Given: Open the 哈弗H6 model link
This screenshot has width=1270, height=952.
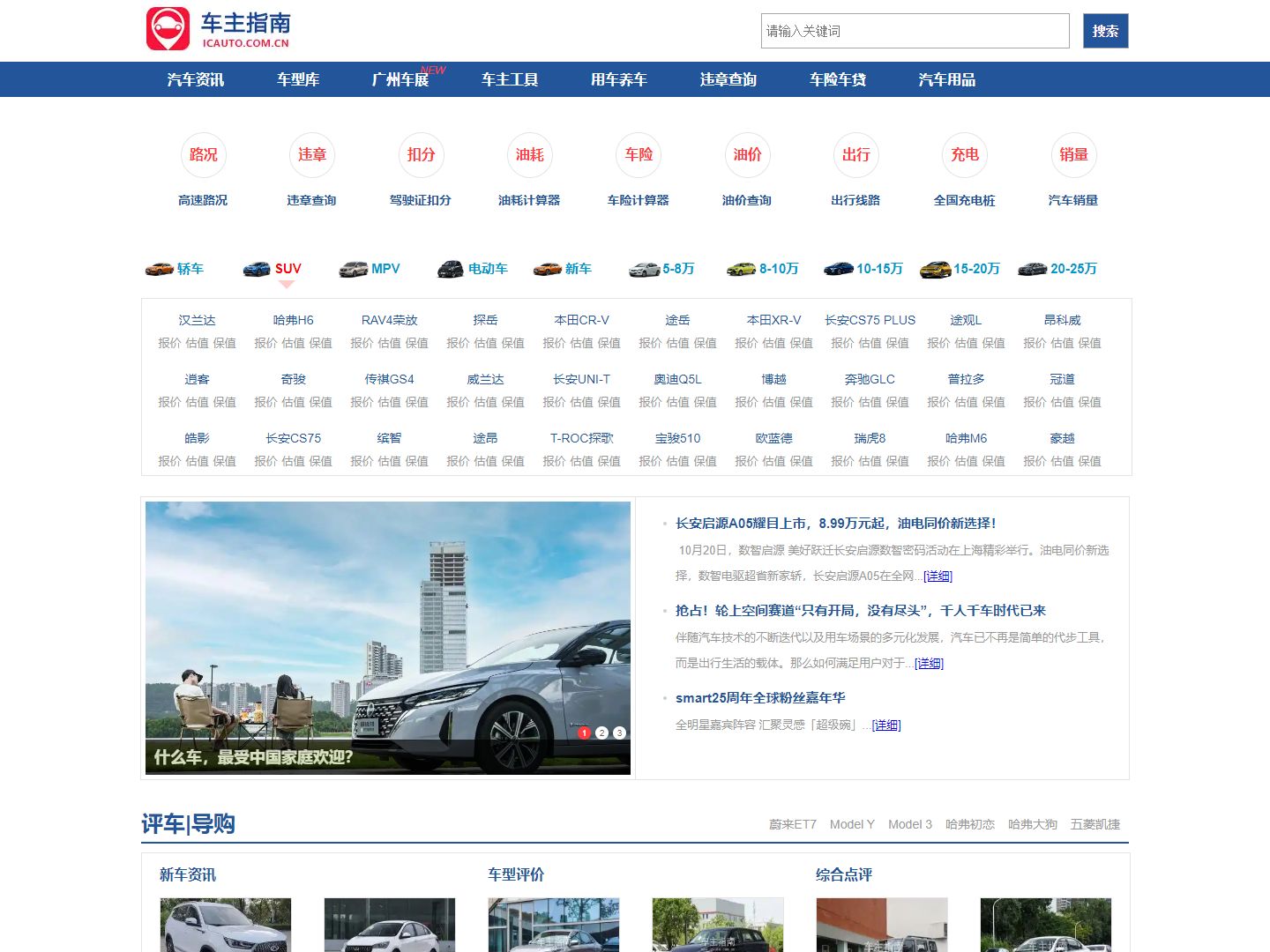Looking at the screenshot, I should coord(293,320).
